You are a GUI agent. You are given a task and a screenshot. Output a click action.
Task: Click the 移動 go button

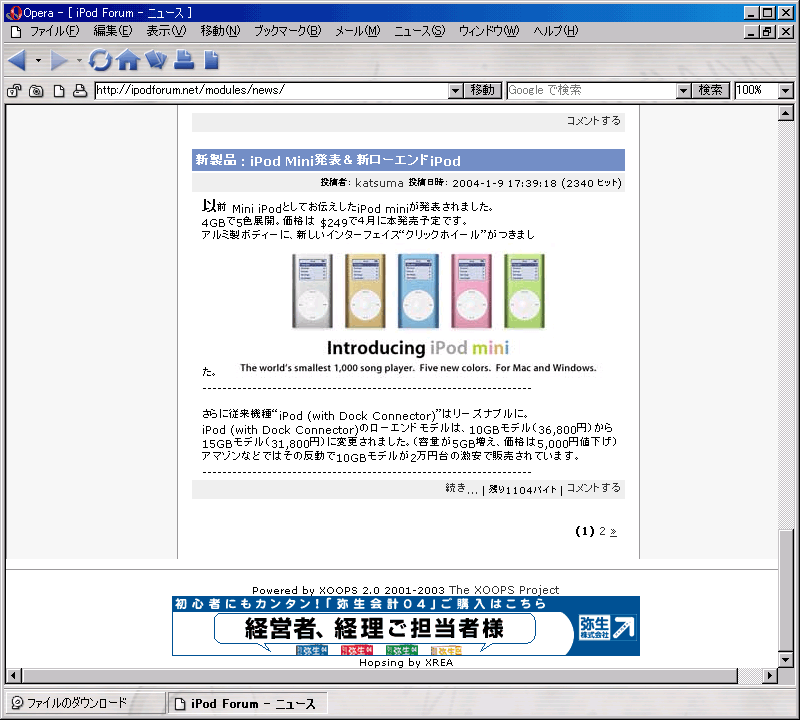coord(483,91)
